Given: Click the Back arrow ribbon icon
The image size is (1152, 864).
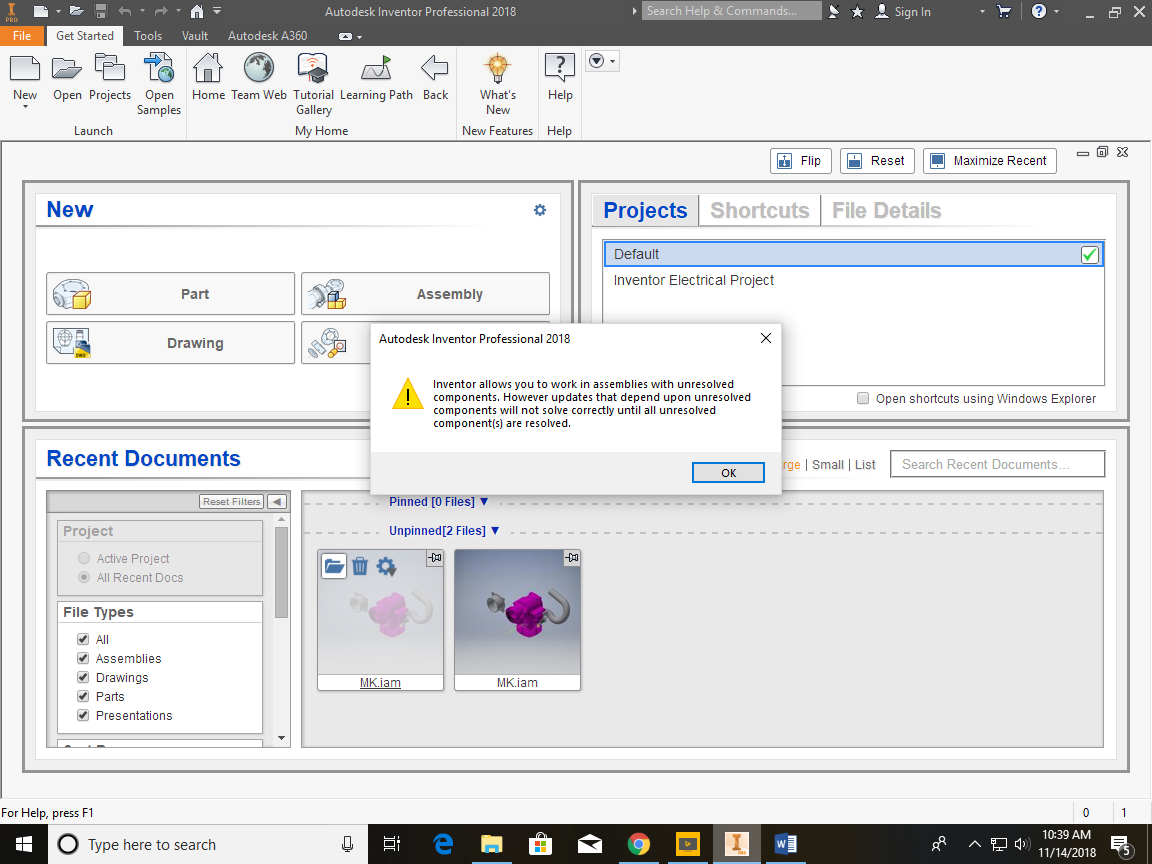Looking at the screenshot, I should click(x=435, y=68).
